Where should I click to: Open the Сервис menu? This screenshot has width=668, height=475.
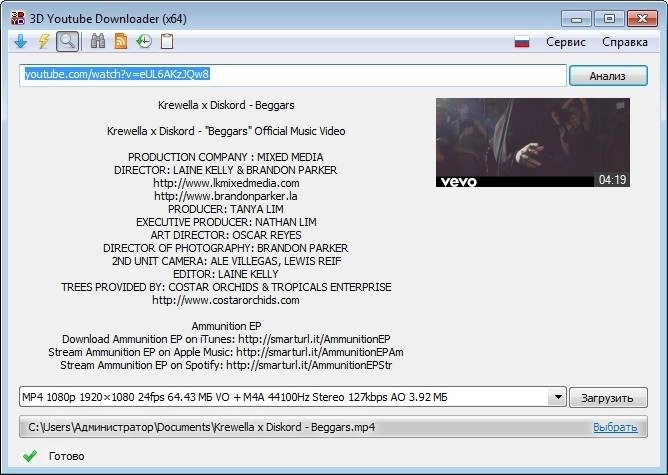pos(566,42)
